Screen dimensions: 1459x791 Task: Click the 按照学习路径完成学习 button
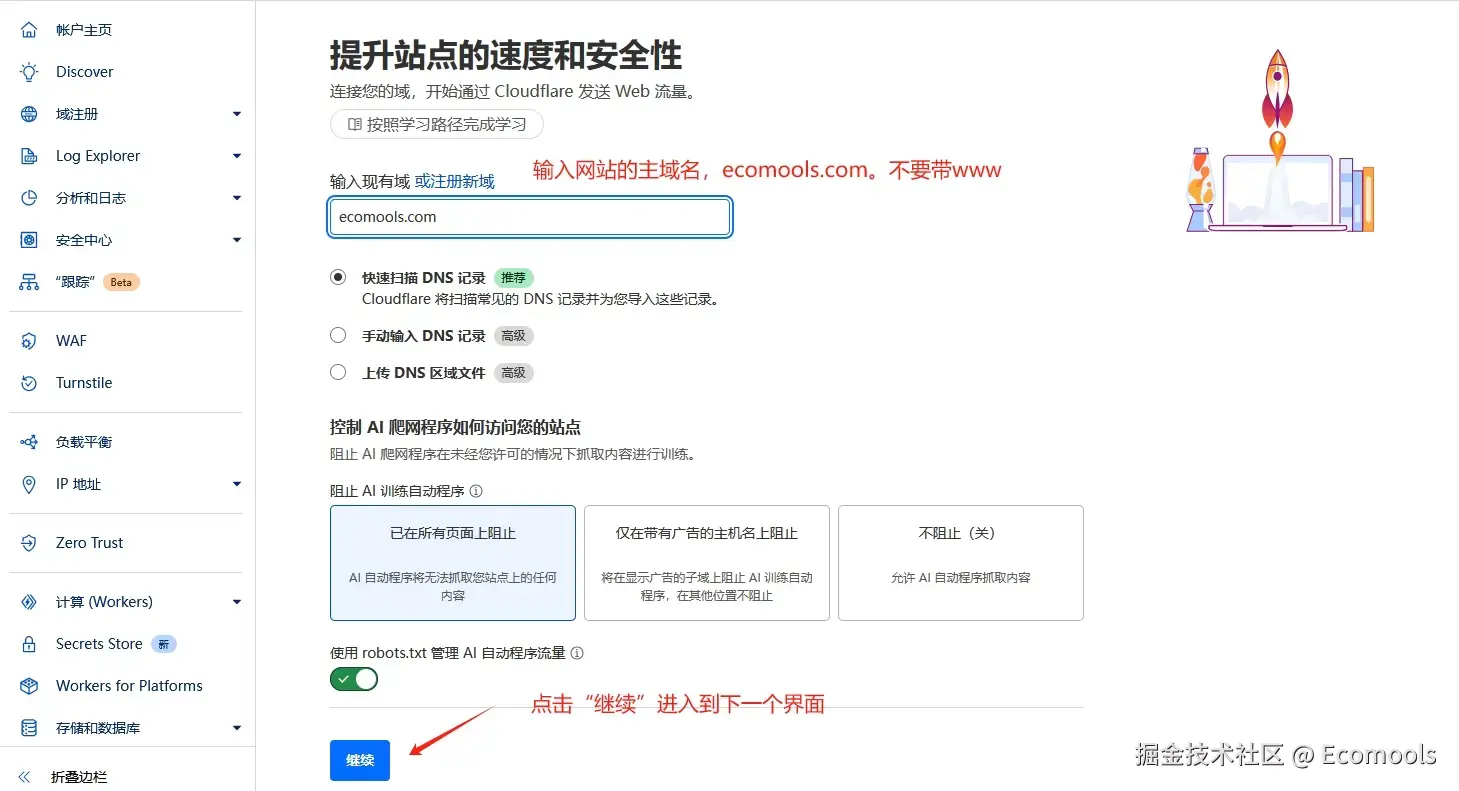coord(437,125)
